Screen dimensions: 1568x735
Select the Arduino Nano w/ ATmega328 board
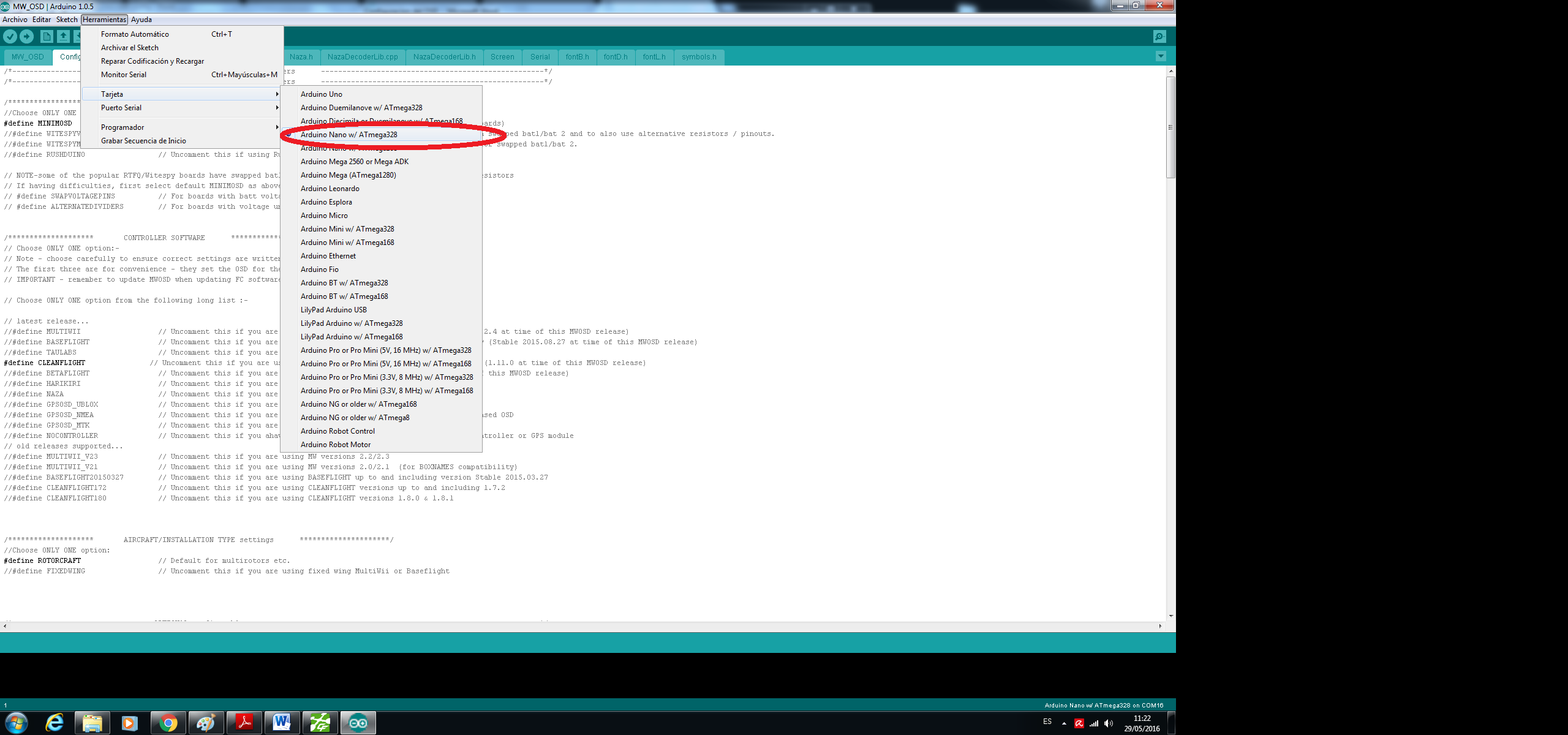coord(381,135)
